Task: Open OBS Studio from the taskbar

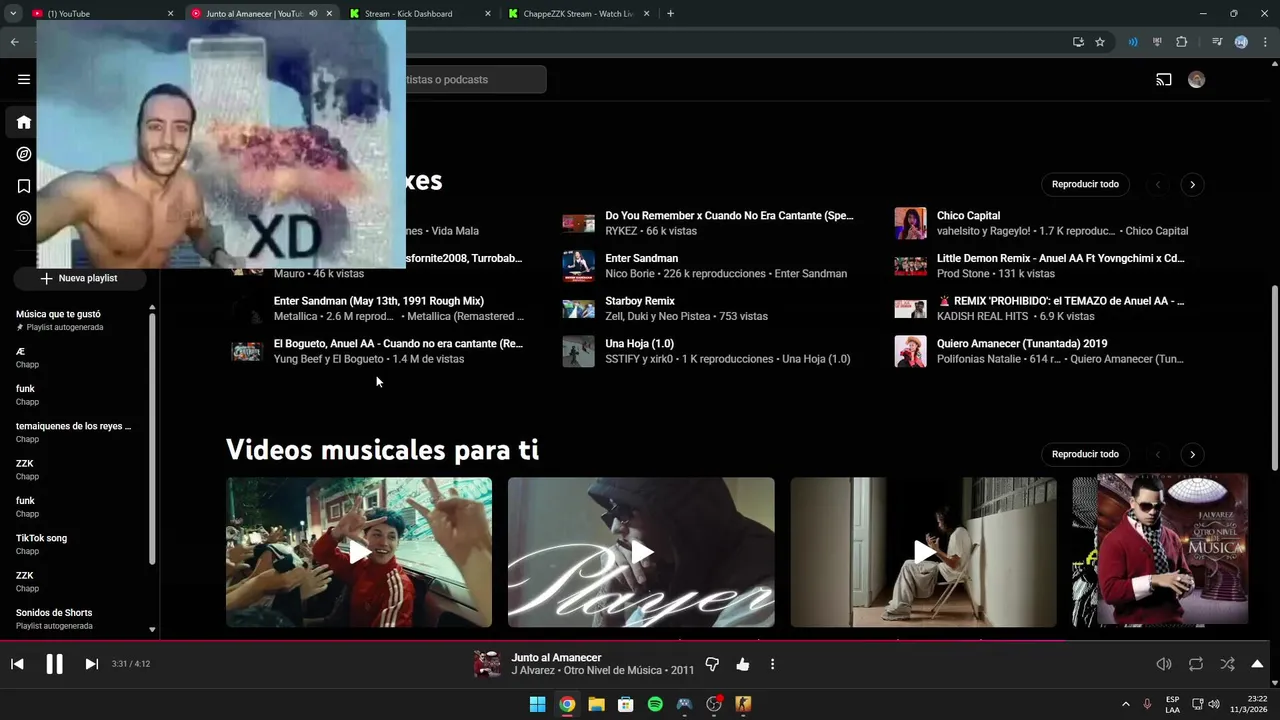Action: (x=714, y=704)
